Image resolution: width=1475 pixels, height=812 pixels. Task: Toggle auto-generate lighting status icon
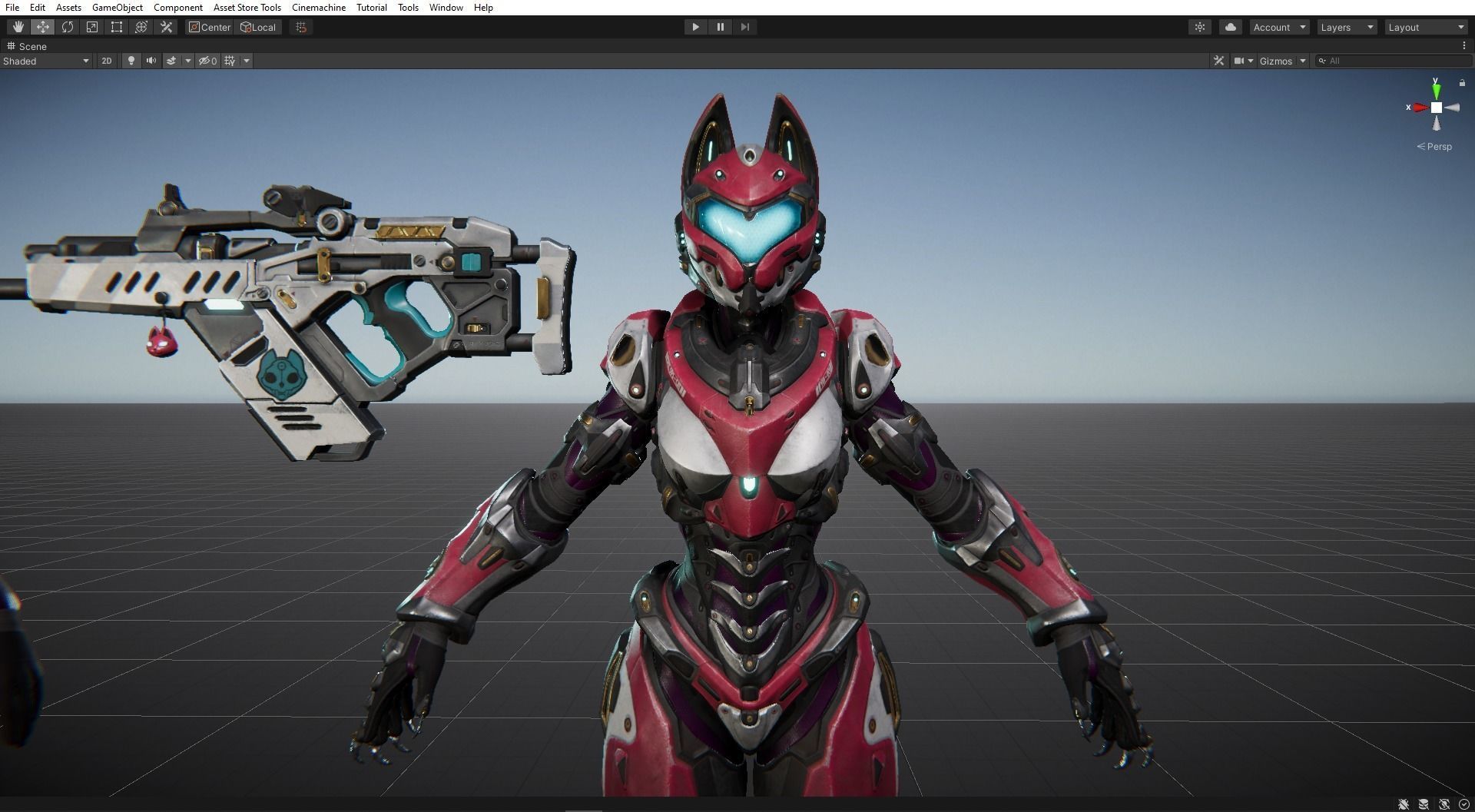1444,804
